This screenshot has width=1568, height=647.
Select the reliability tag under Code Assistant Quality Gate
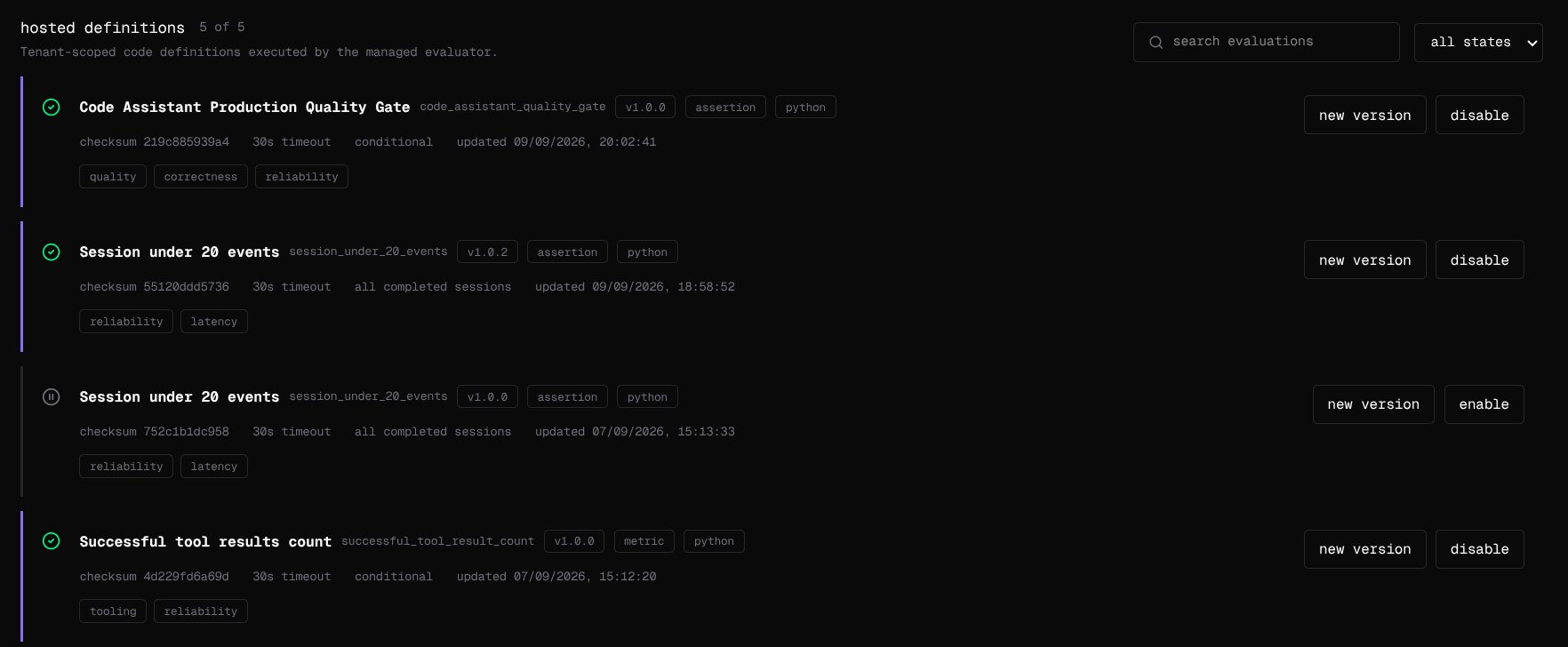click(x=301, y=177)
